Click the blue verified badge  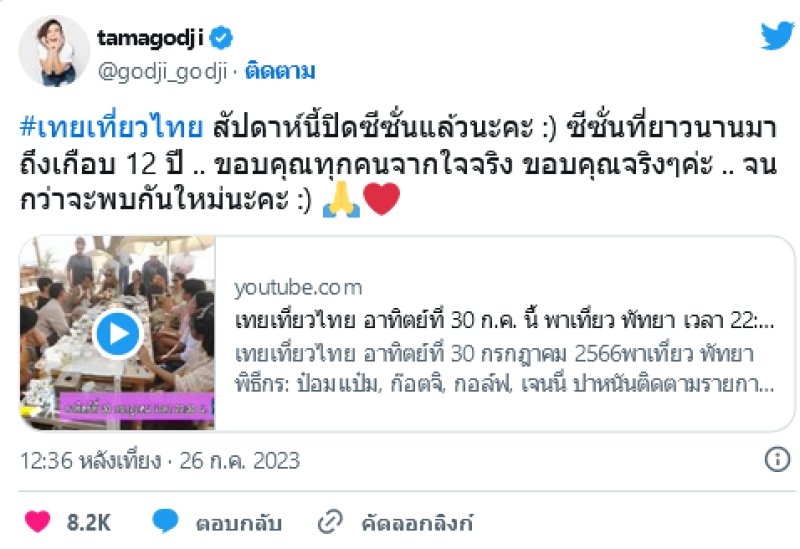point(221,38)
